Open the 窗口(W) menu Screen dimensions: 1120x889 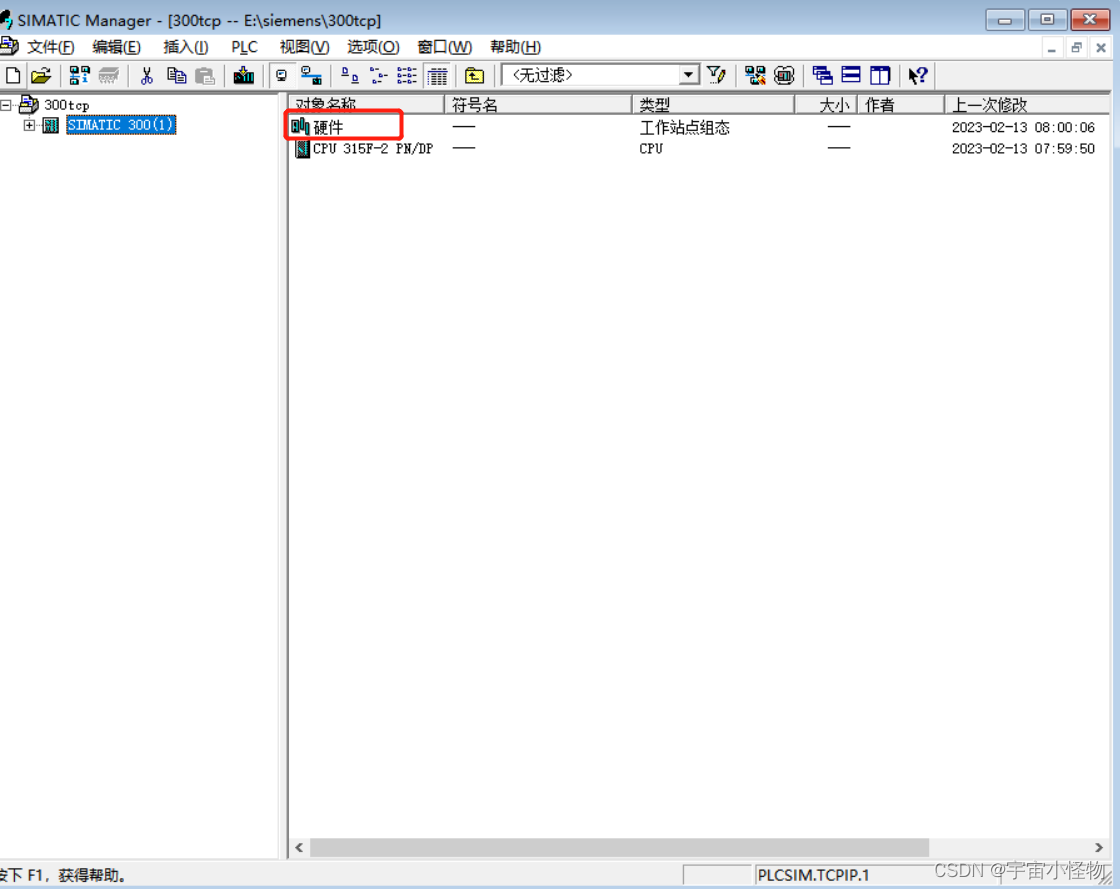point(444,47)
